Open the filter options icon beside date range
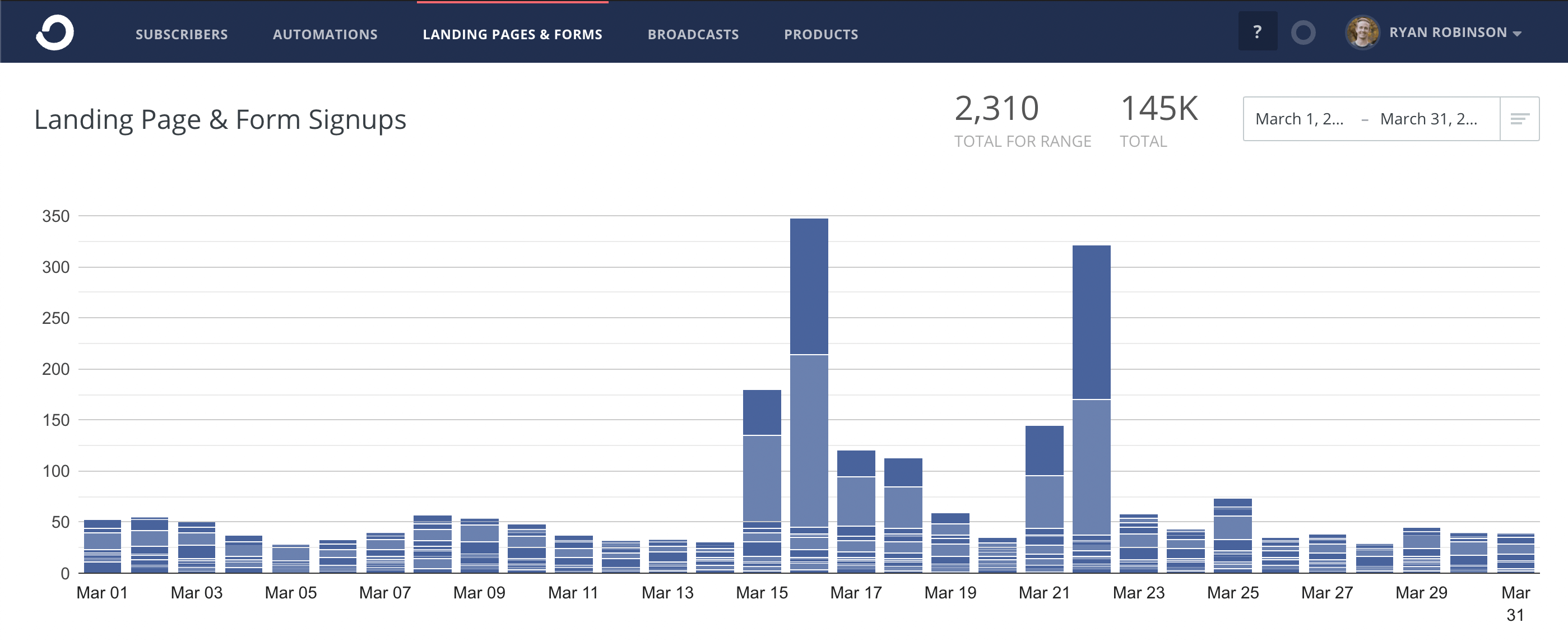This screenshot has height=641, width=1568. click(1519, 119)
